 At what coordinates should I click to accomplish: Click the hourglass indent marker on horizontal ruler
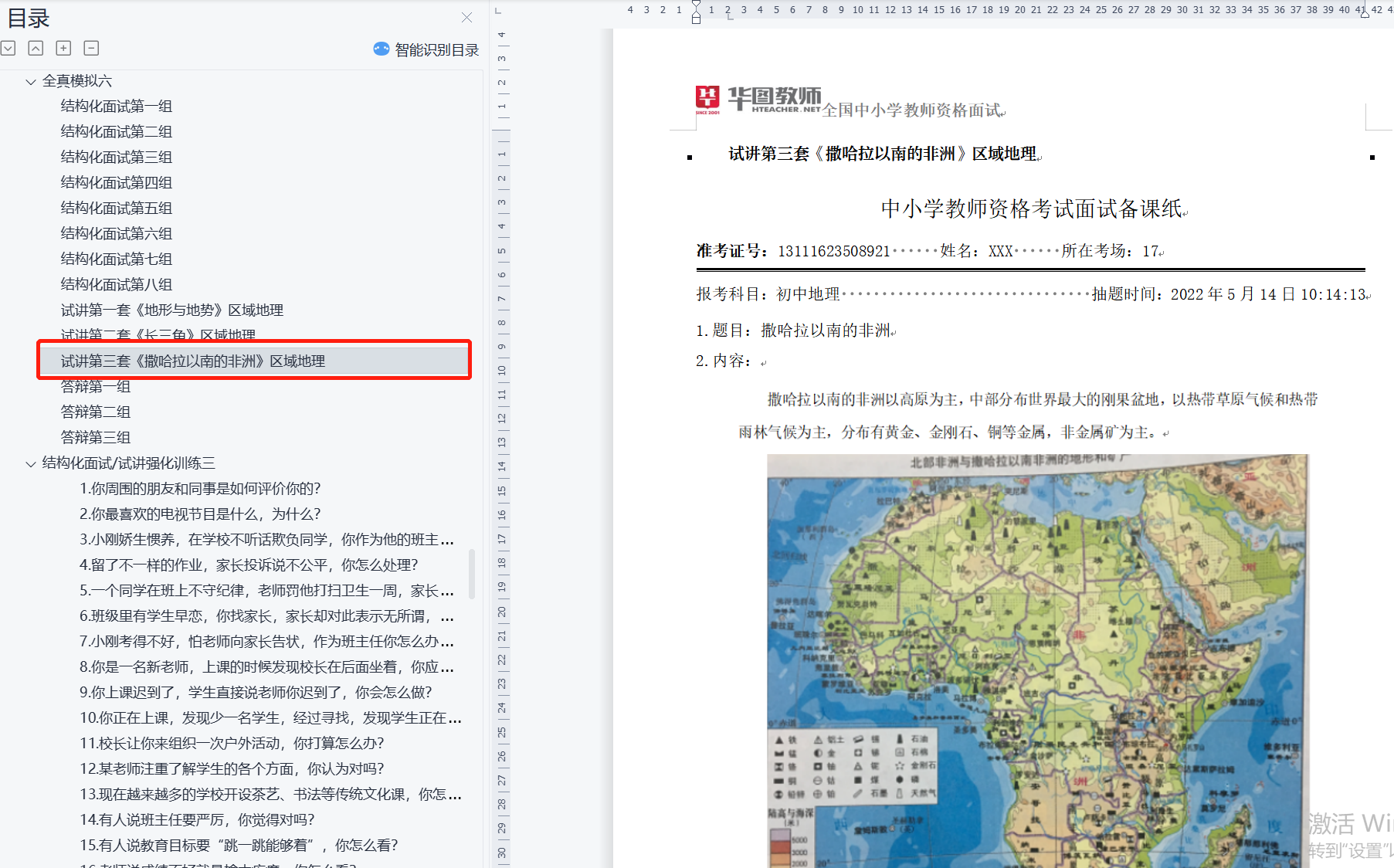[x=696, y=11]
